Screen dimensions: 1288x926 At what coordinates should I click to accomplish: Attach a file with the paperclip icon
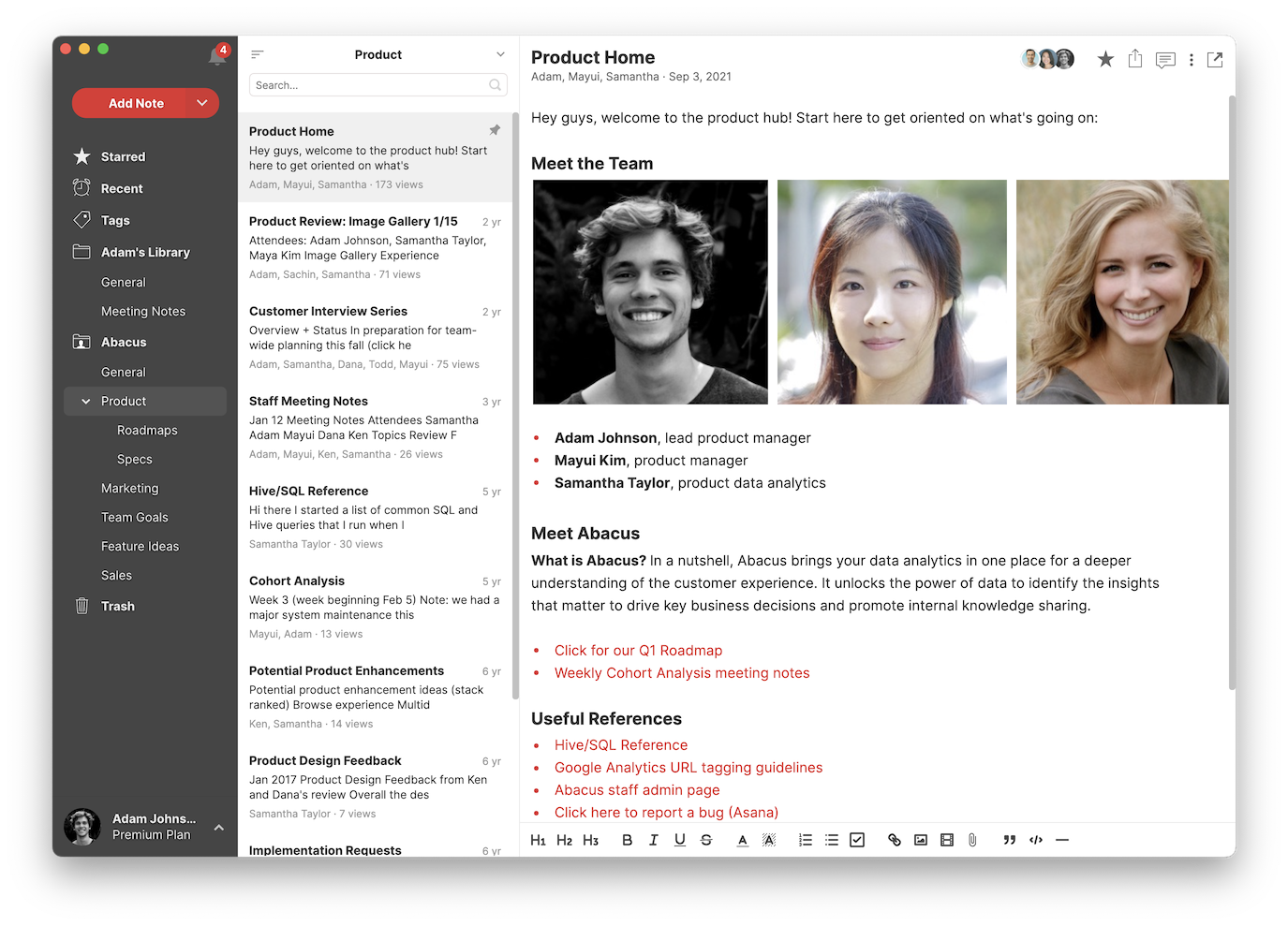click(x=972, y=840)
